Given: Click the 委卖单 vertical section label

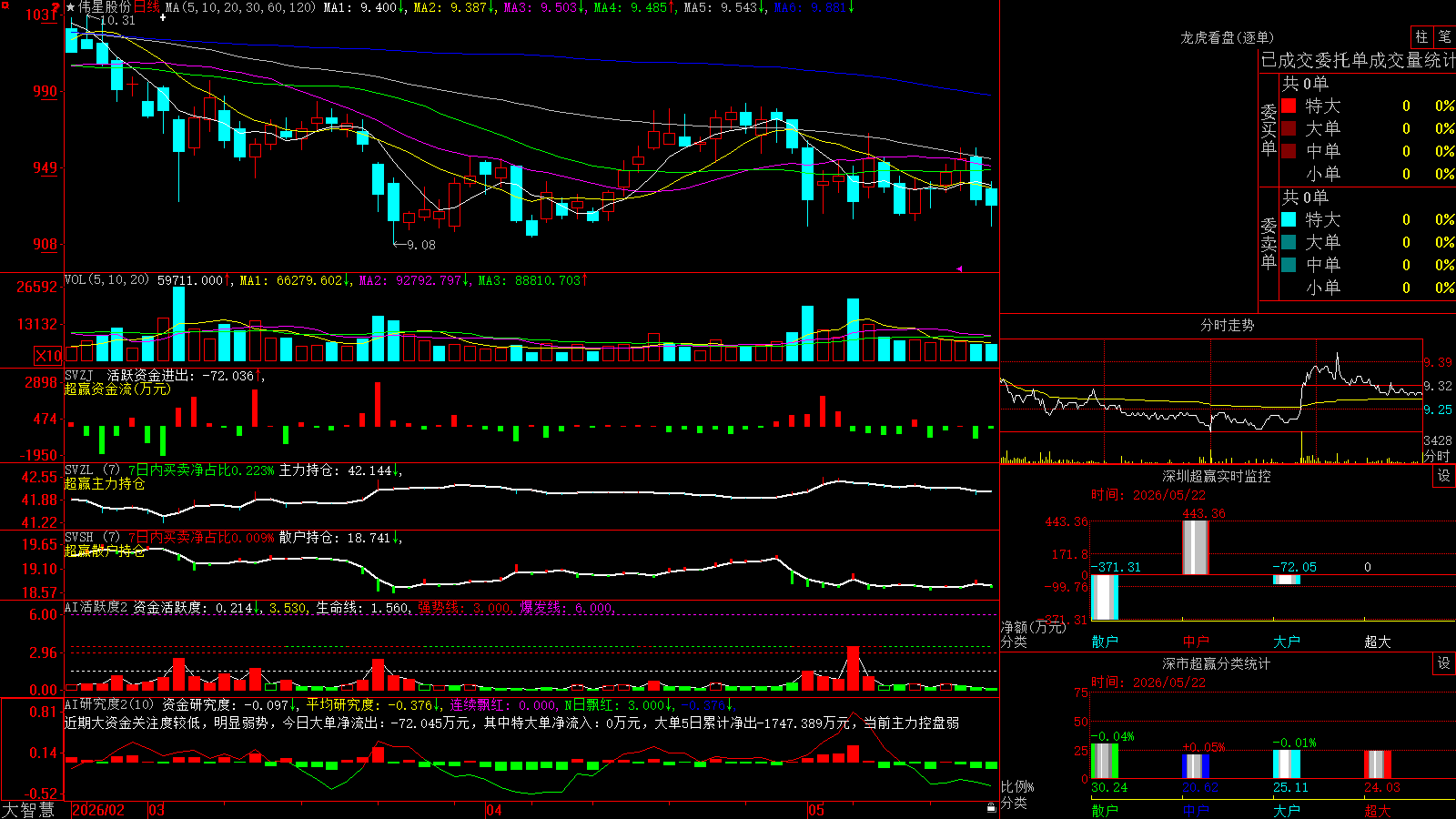Looking at the screenshot, I should (x=1269, y=243).
